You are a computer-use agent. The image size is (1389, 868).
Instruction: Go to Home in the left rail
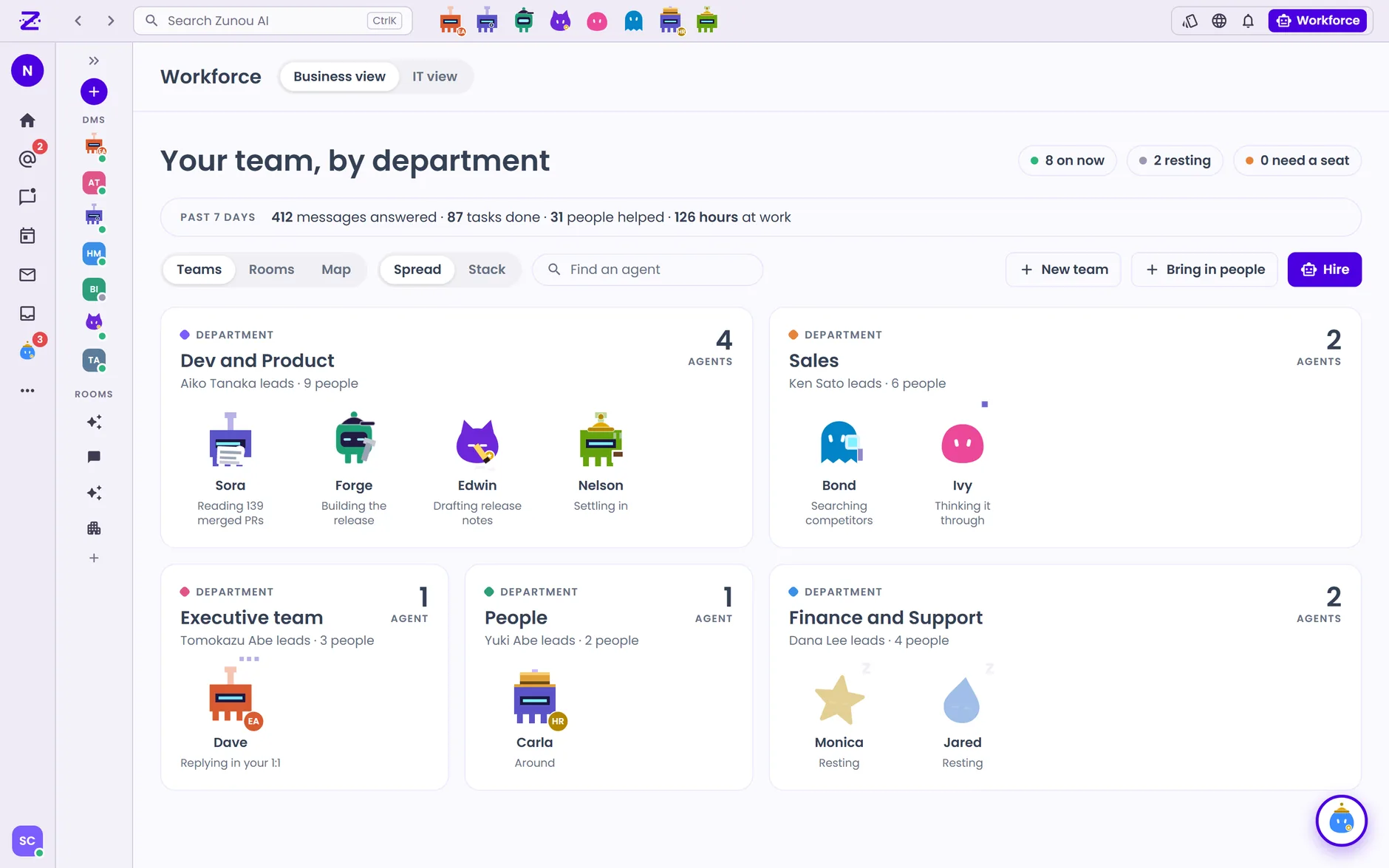27,120
